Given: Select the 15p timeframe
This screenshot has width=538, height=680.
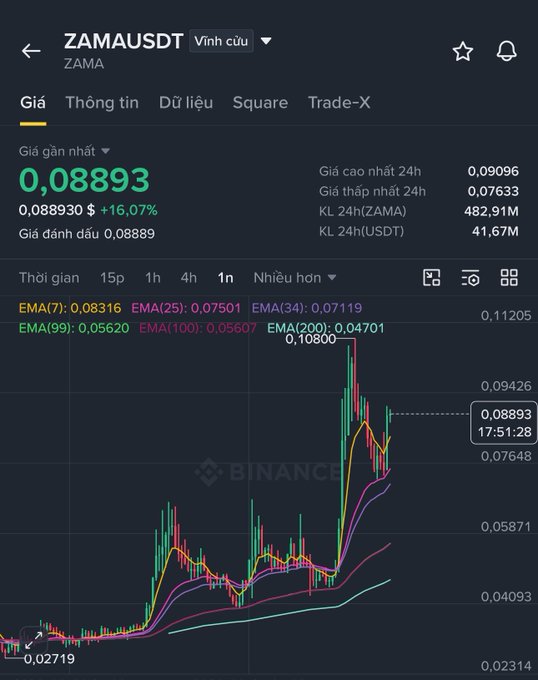Looking at the screenshot, I should click(x=112, y=278).
